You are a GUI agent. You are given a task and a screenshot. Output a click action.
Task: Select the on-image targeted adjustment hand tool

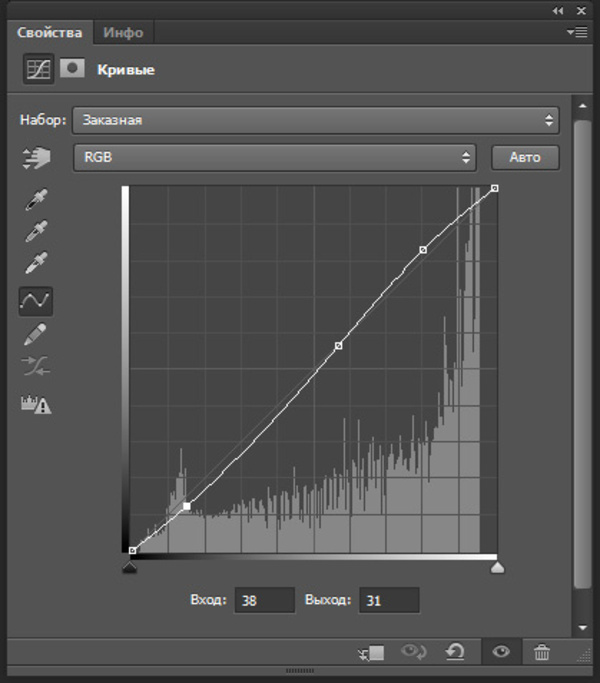coord(37,158)
